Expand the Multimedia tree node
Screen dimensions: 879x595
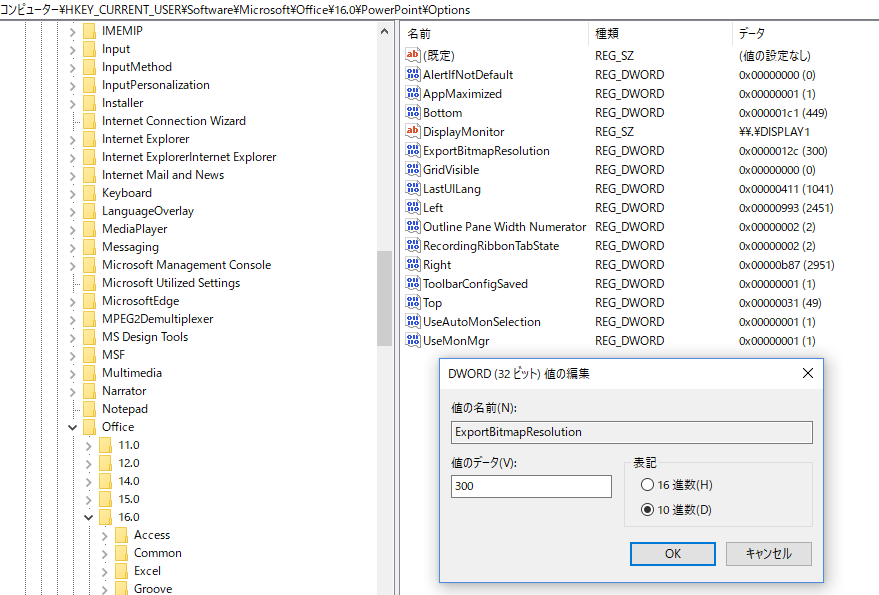[x=72, y=373]
